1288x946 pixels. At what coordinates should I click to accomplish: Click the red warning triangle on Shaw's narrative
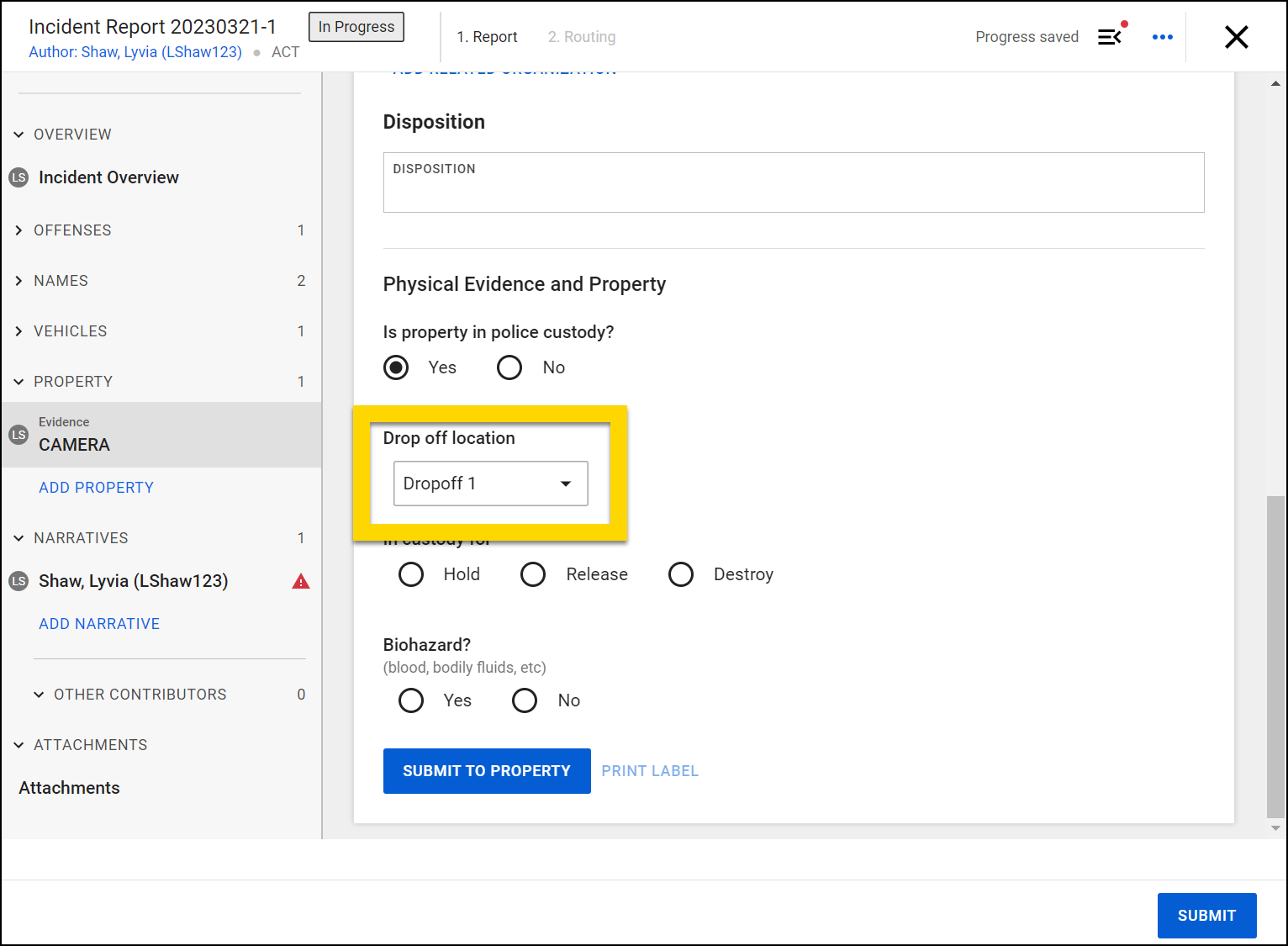(x=300, y=581)
